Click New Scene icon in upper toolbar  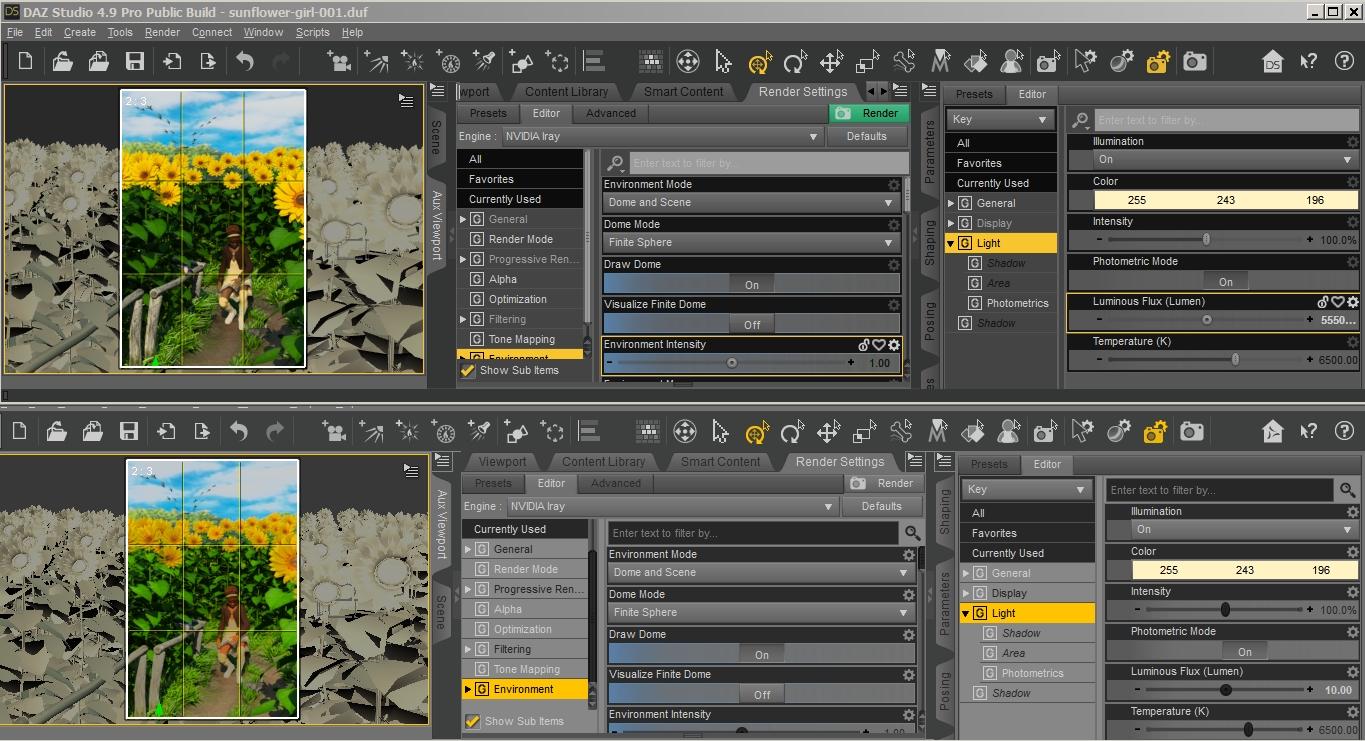[x=25, y=62]
